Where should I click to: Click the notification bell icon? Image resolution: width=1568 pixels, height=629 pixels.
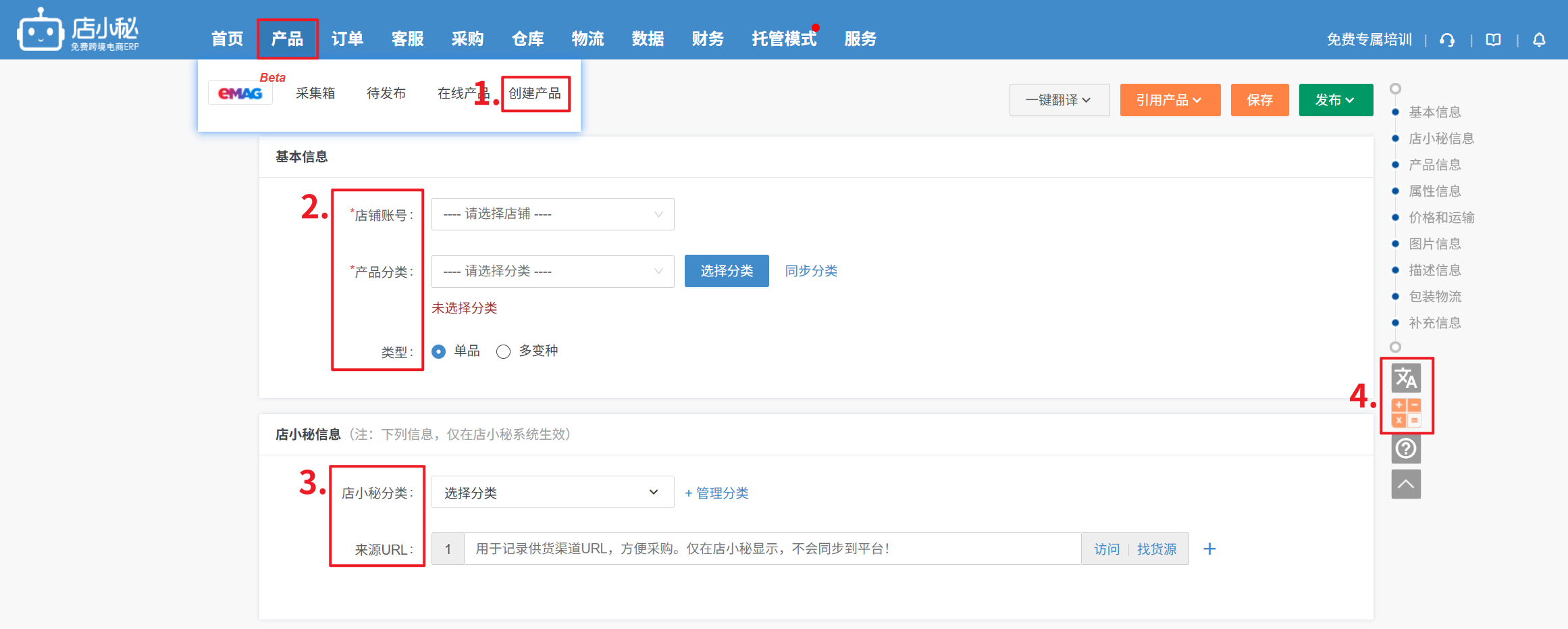(1539, 40)
